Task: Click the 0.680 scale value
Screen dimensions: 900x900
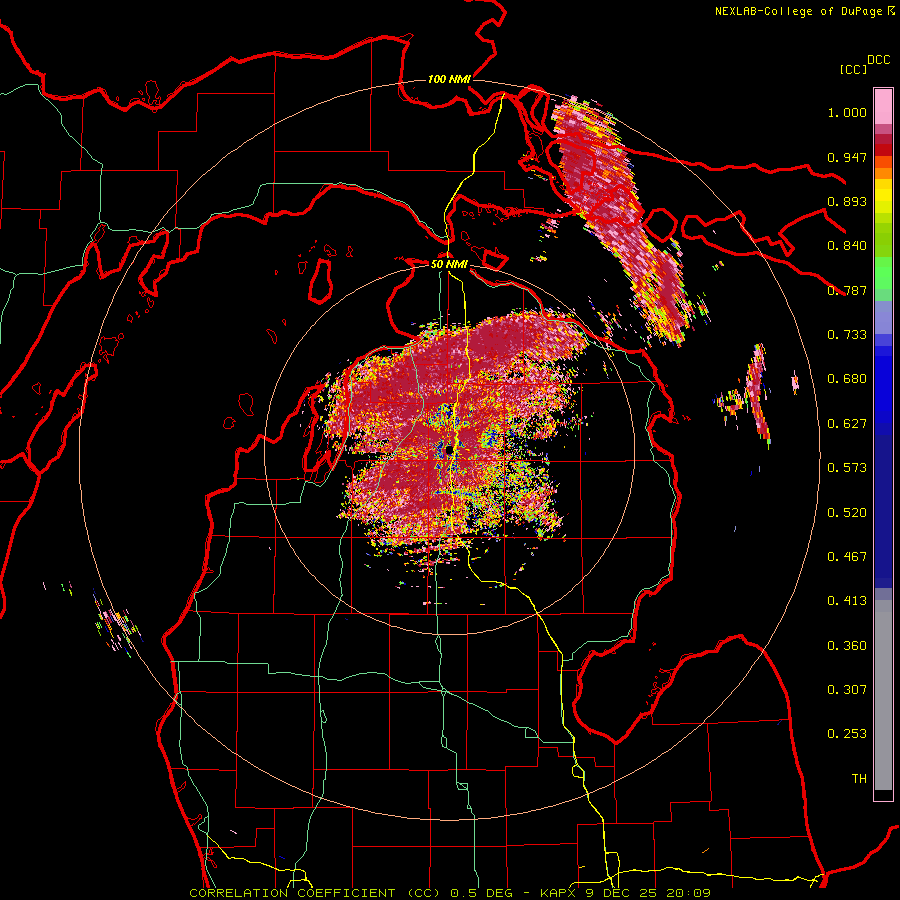Action: tap(847, 379)
